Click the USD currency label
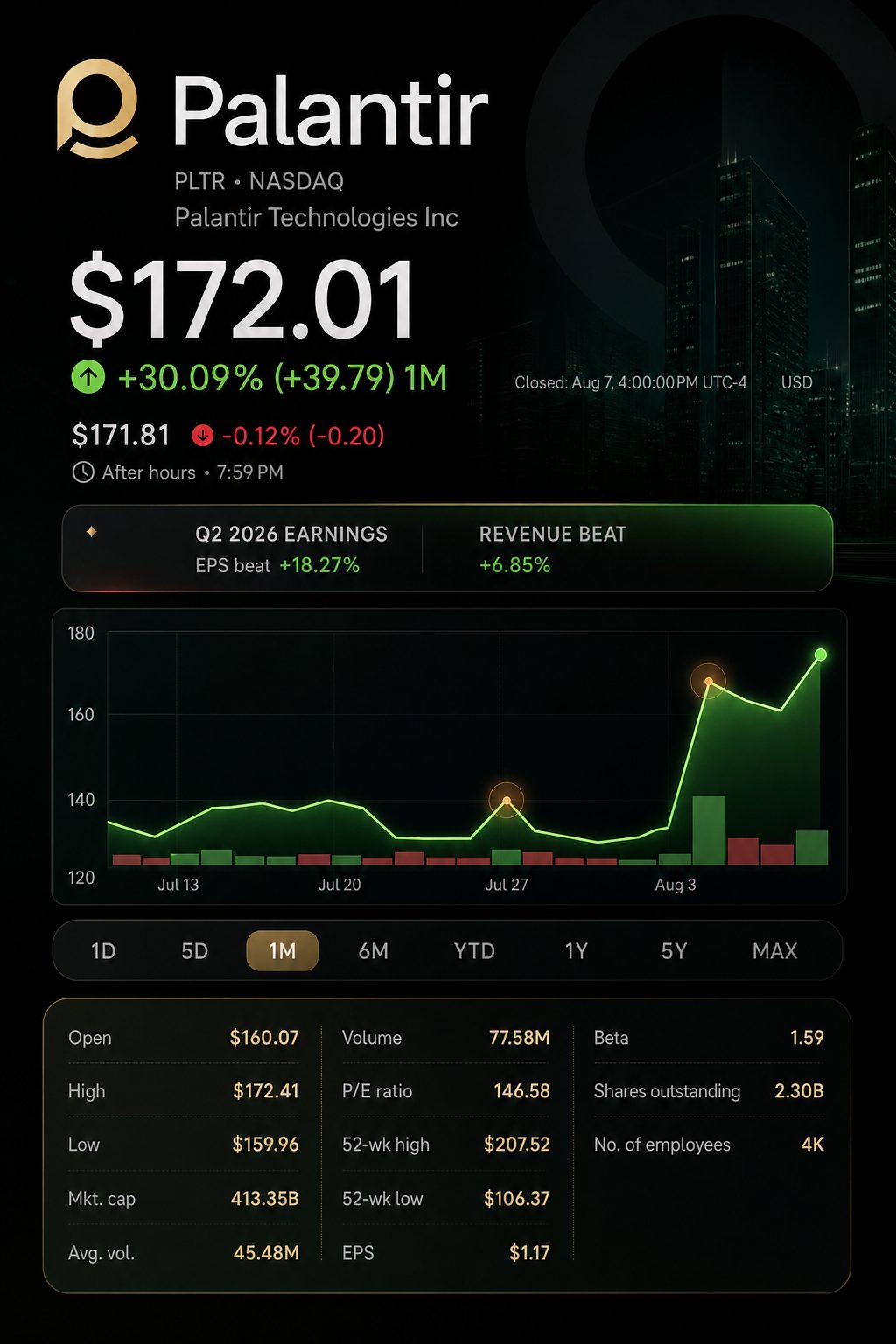 796,382
